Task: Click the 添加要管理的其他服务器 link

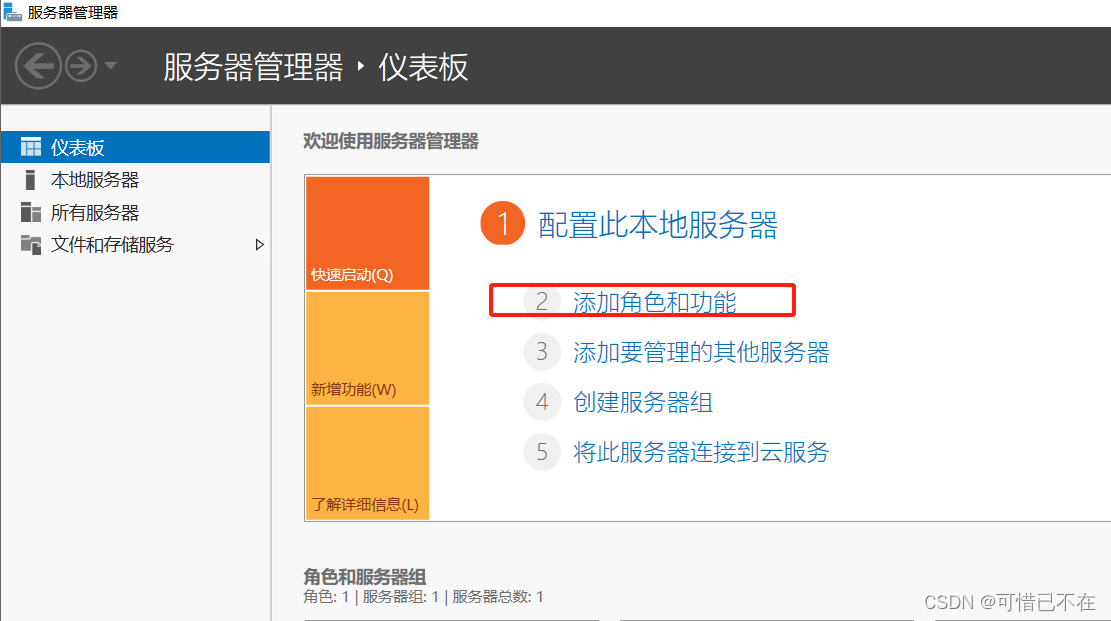Action: [701, 352]
